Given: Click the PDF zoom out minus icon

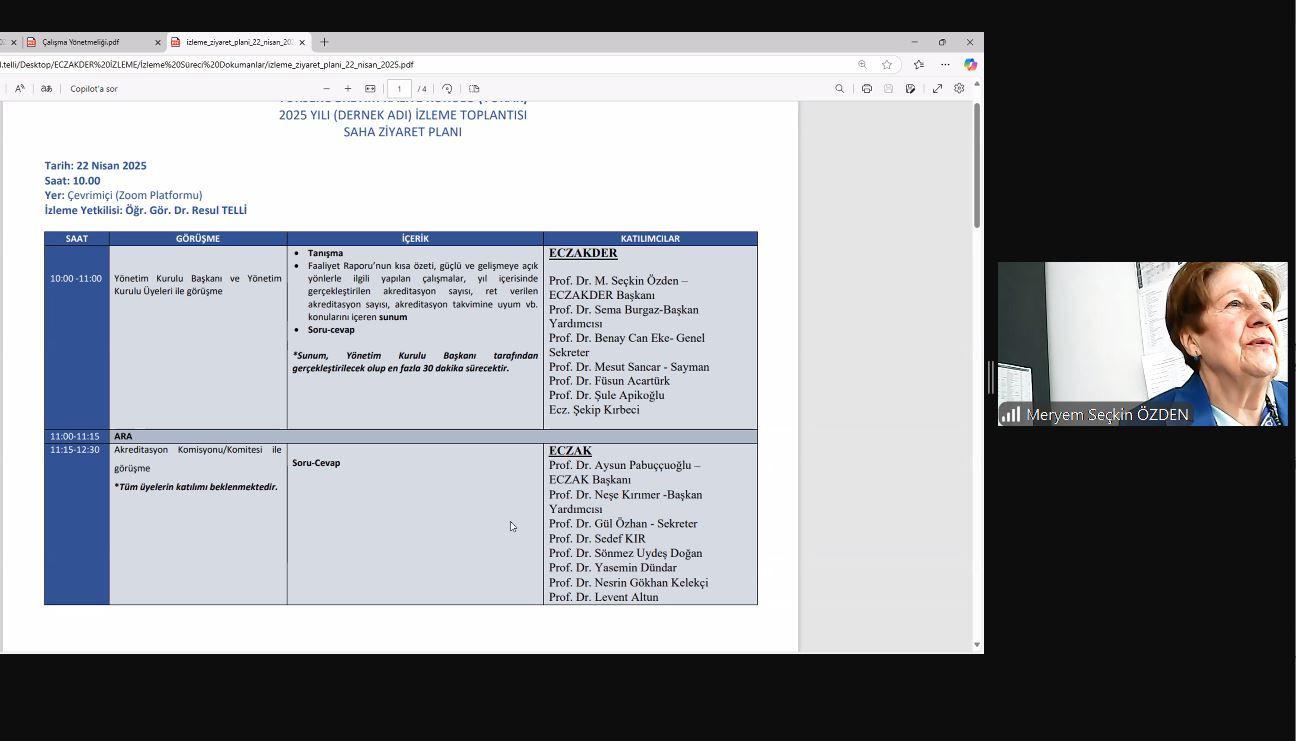Looking at the screenshot, I should [326, 89].
